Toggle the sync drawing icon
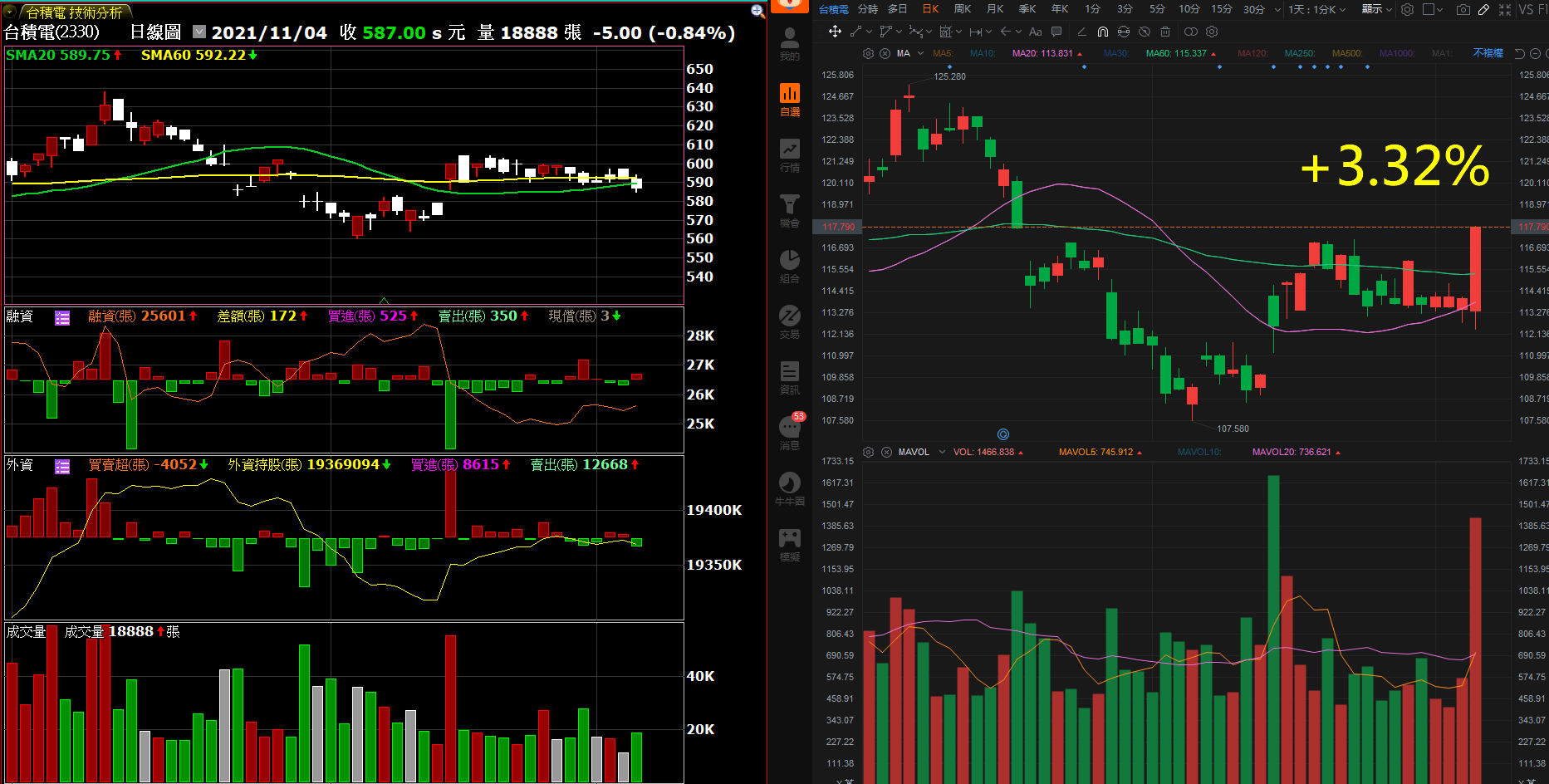 [1123, 32]
